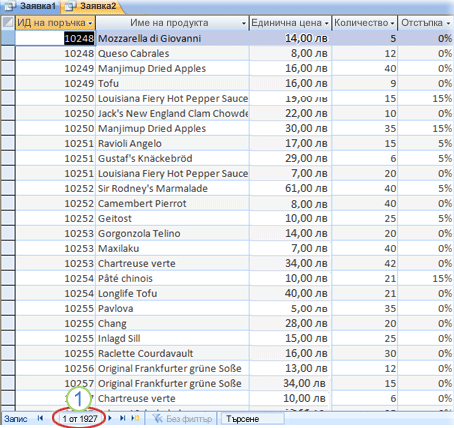
Task: Open ИД на поръчка column dropdown
Action: [90, 23]
